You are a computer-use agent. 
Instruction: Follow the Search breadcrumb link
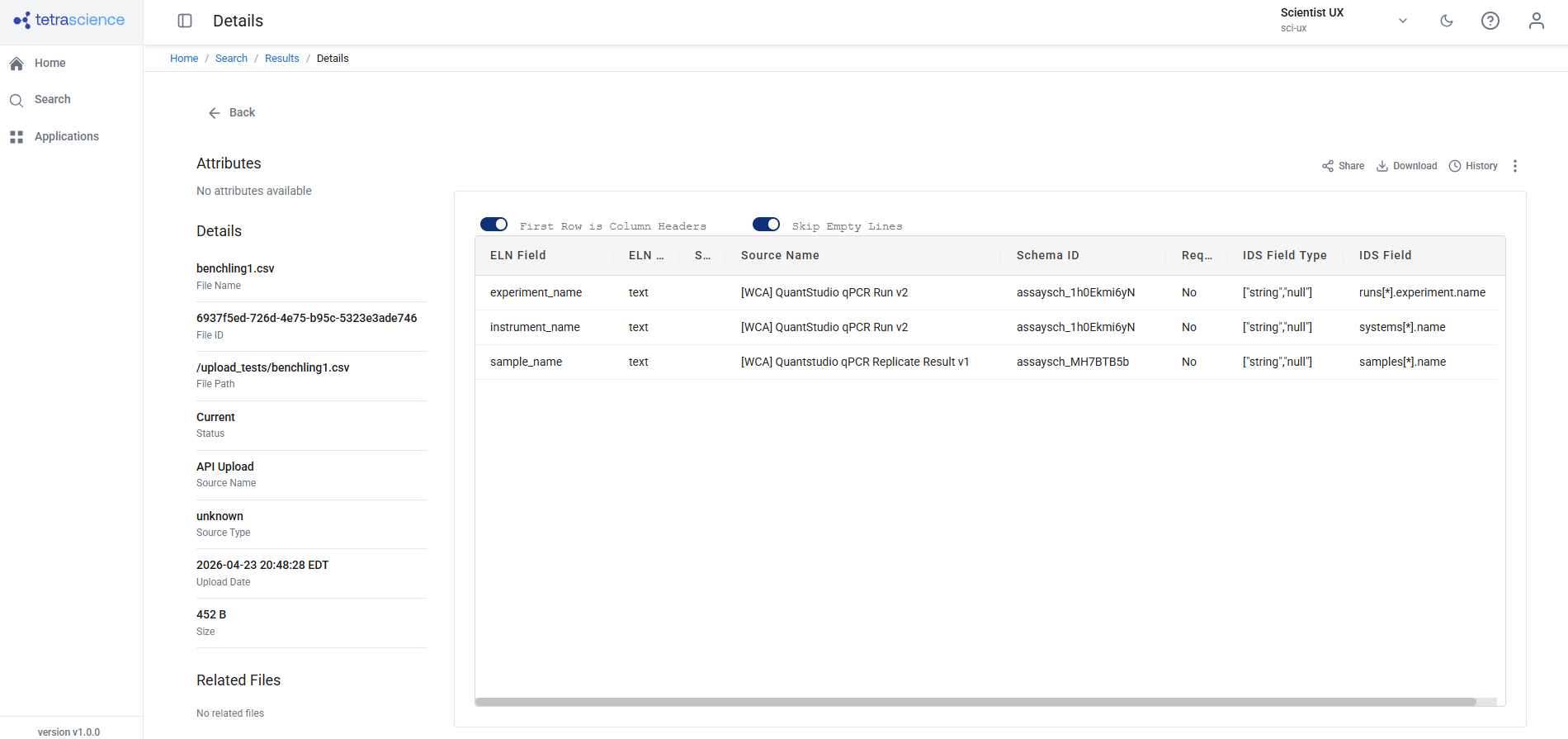click(x=231, y=59)
